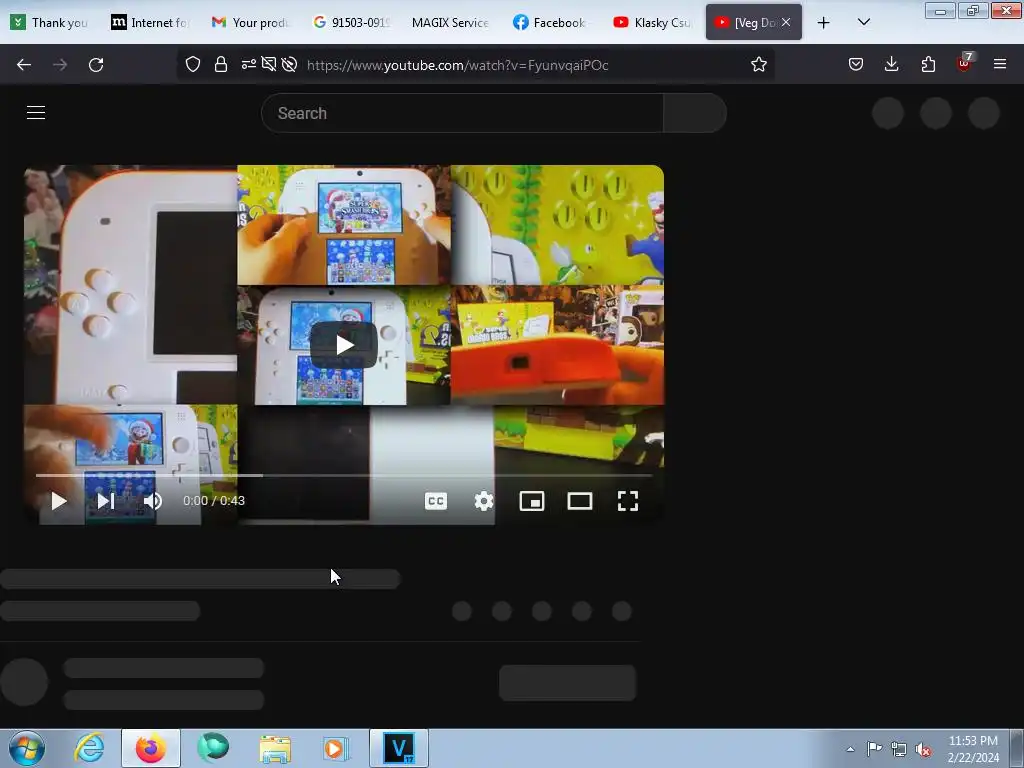
Task: Enable miniplayer mode
Action: point(532,501)
